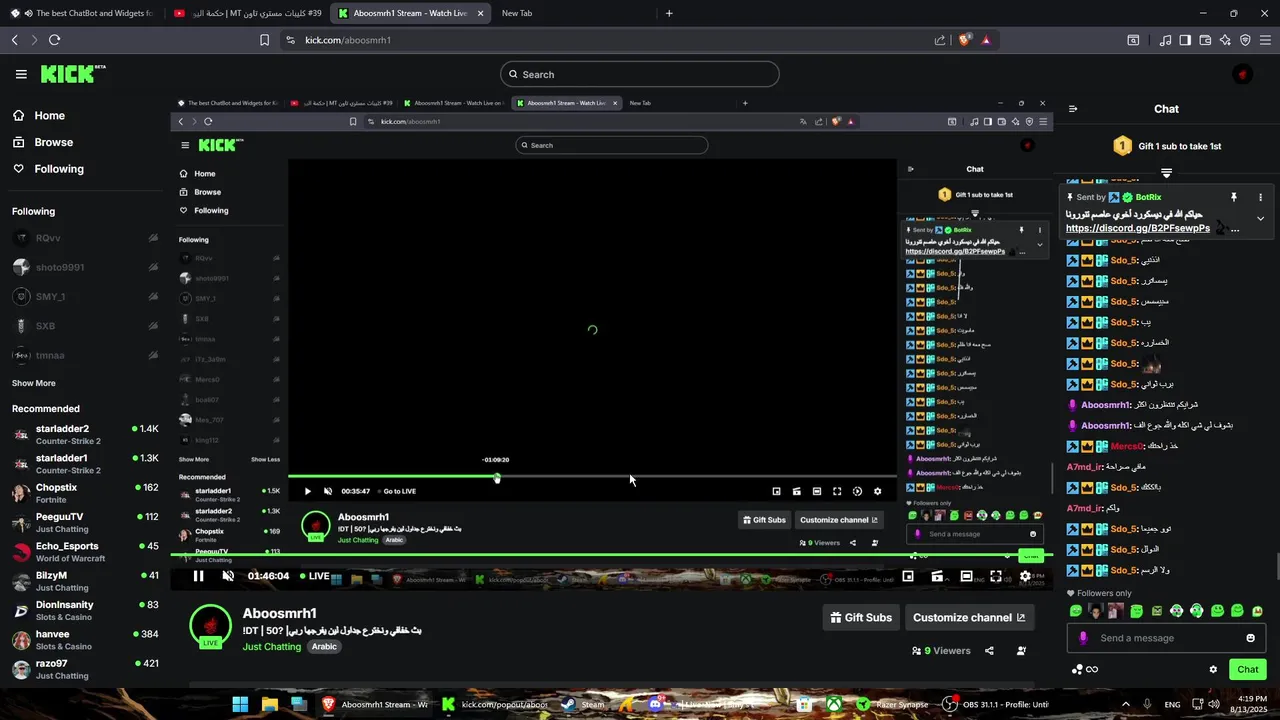
Task: Click the Kick Search box
Action: (640, 74)
